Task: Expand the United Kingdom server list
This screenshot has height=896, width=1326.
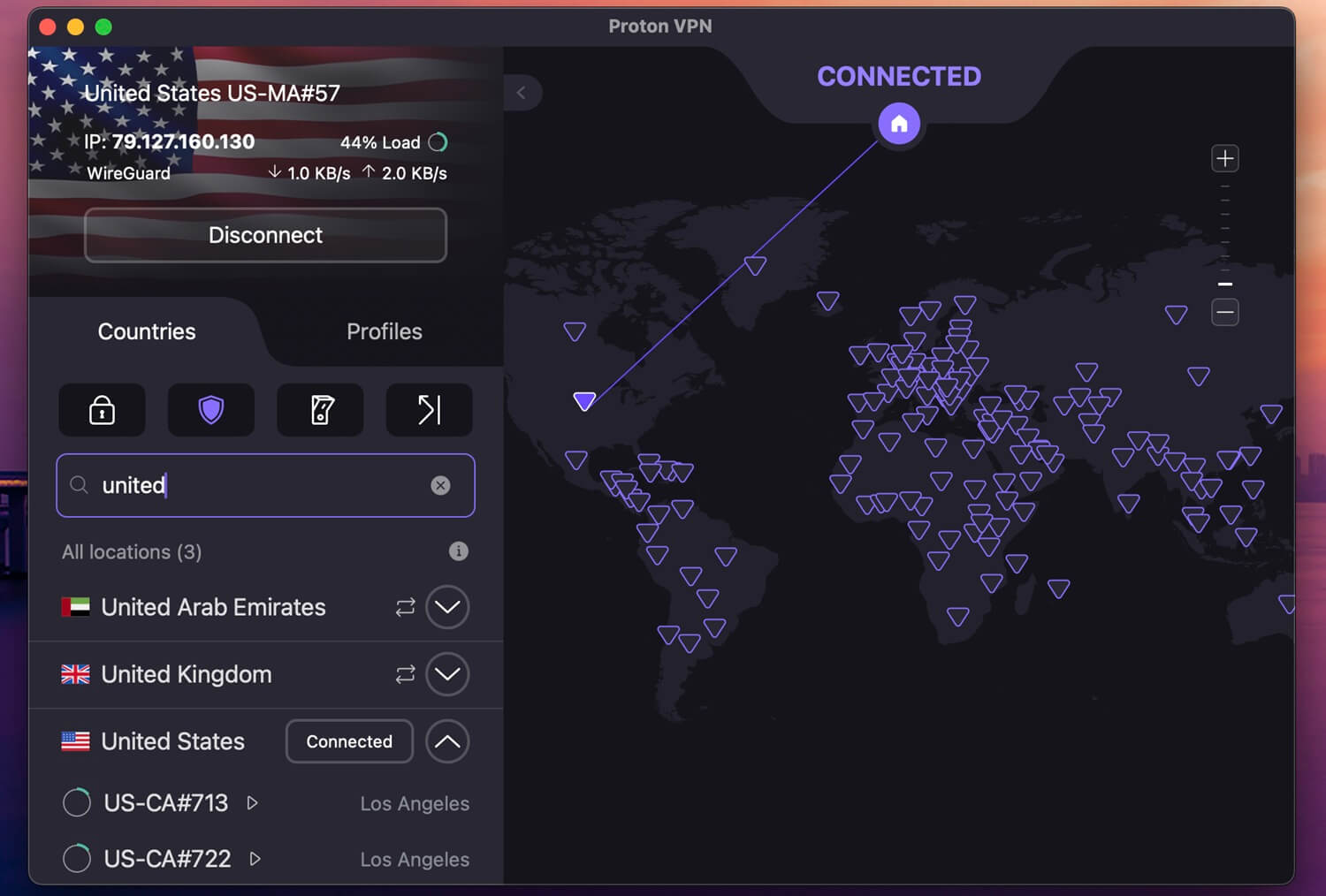Action: [x=447, y=674]
